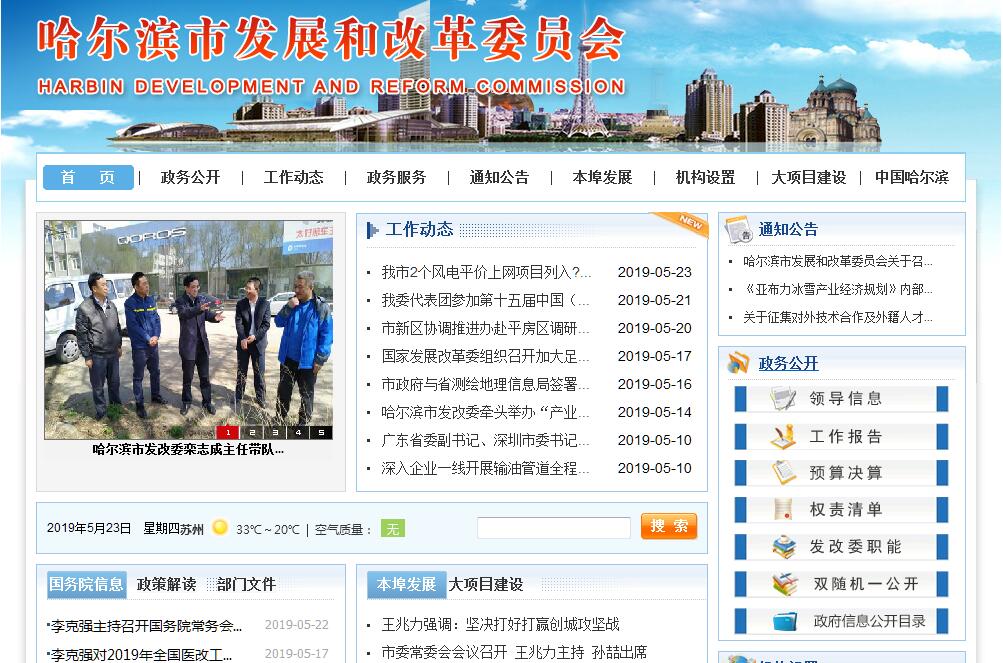The image size is (1003, 663).
Task: Click the 工作动态 heading arrow icon
Action: [x=372, y=230]
